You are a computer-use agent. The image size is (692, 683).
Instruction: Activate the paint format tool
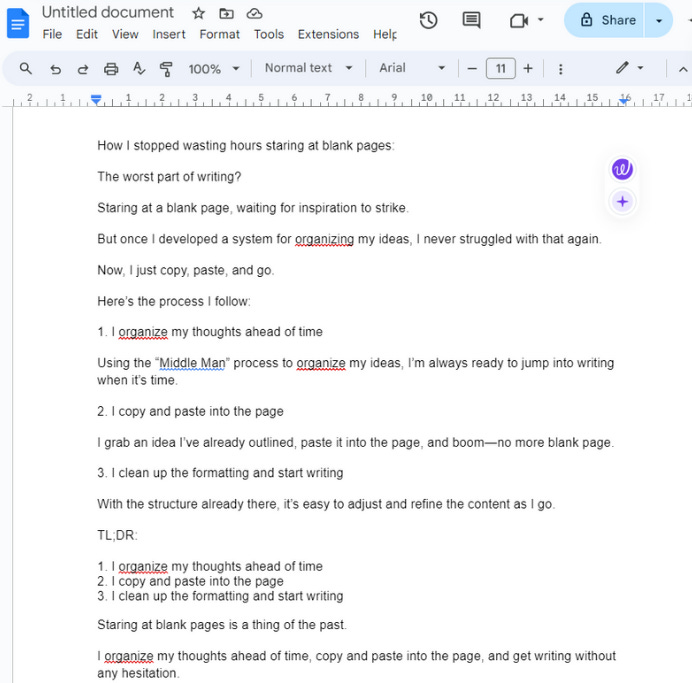(166, 69)
